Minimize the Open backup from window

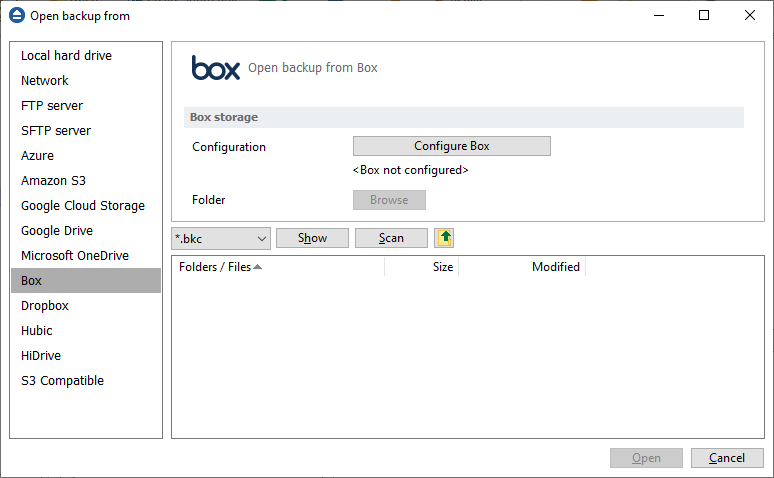658,15
